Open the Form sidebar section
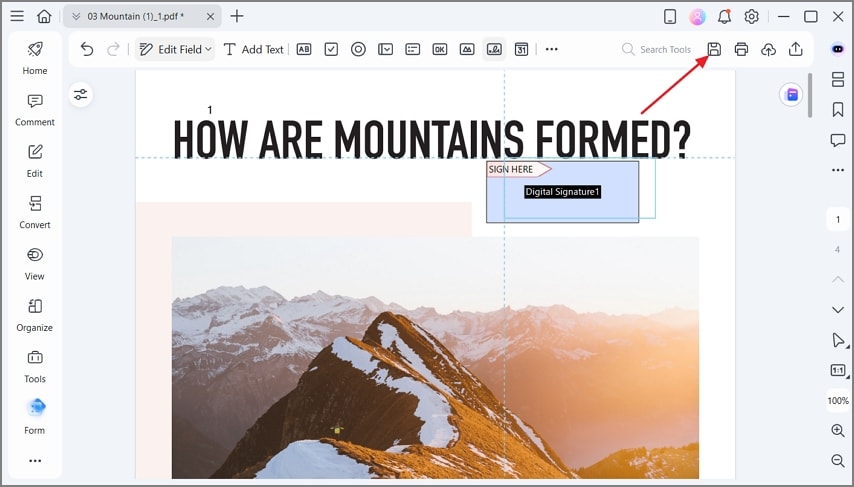The width and height of the screenshot is (854, 487). click(x=35, y=417)
